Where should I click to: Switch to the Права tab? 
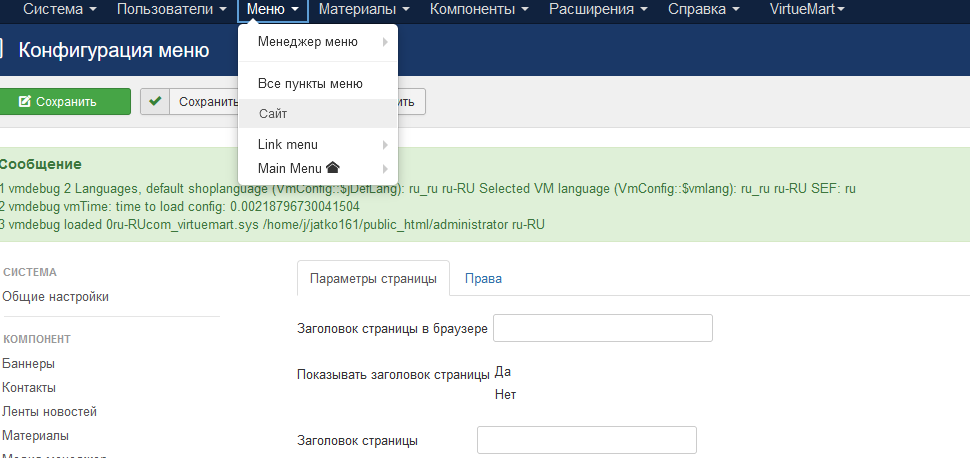(x=483, y=279)
